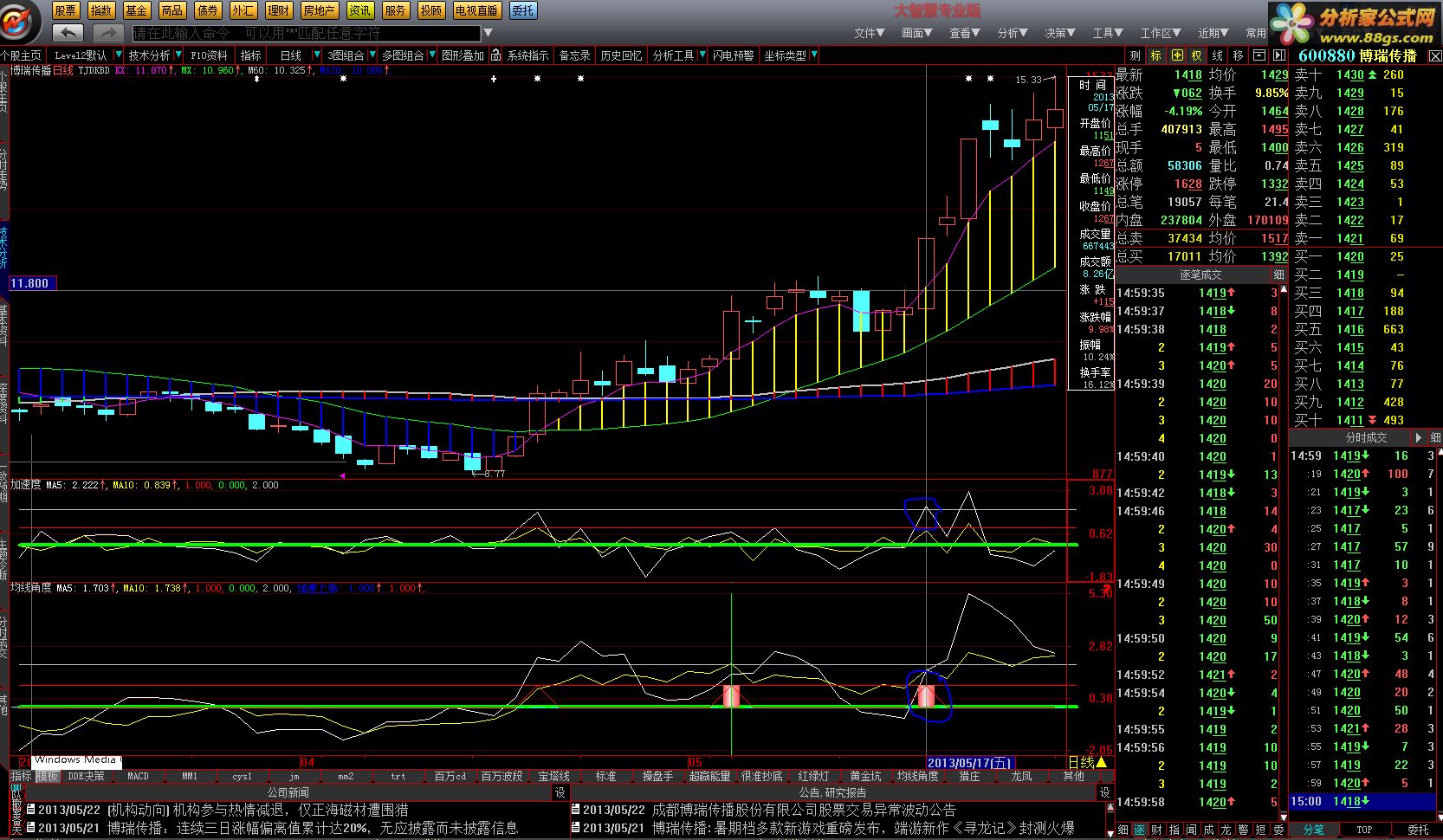Open the 历史回忆 toolbar item
This screenshot has height=840, width=1443.
click(621, 55)
